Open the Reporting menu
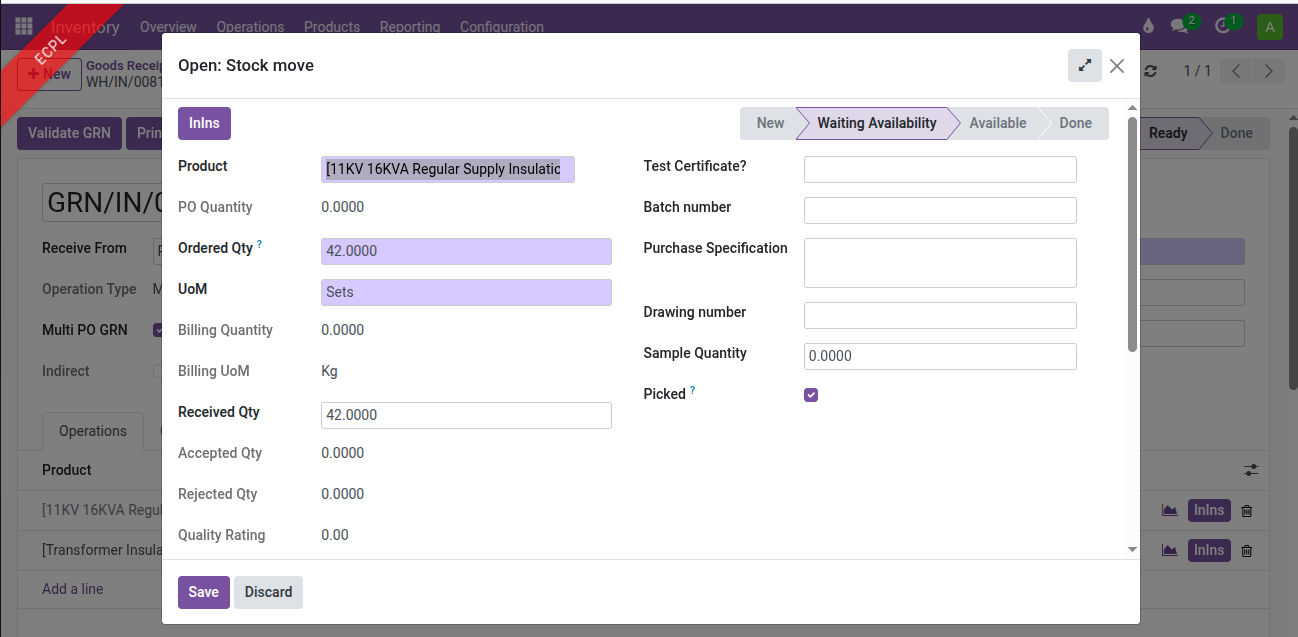Image resolution: width=1298 pixels, height=637 pixels. (409, 27)
